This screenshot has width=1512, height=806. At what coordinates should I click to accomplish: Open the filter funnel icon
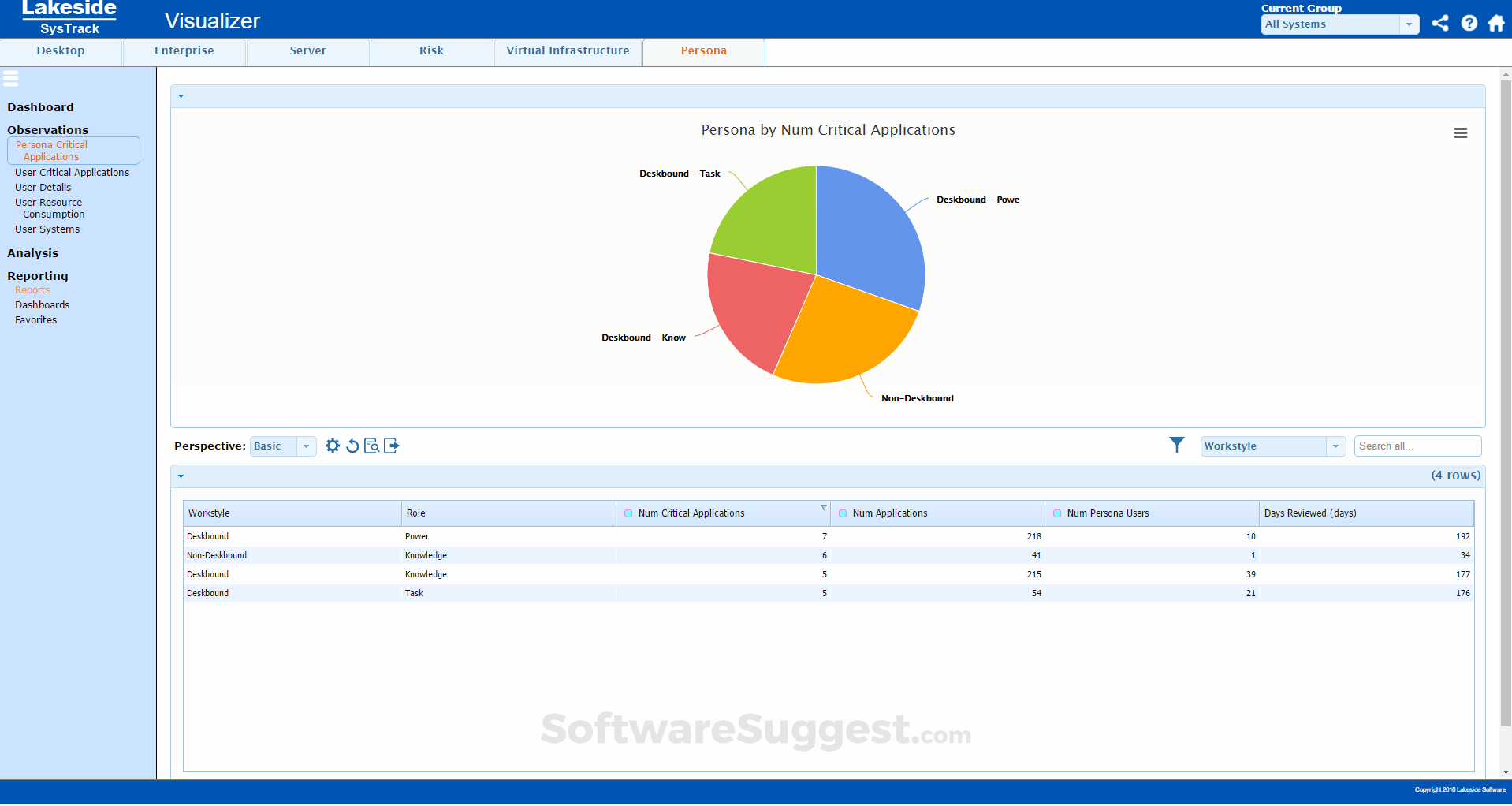pyautogui.click(x=1177, y=445)
